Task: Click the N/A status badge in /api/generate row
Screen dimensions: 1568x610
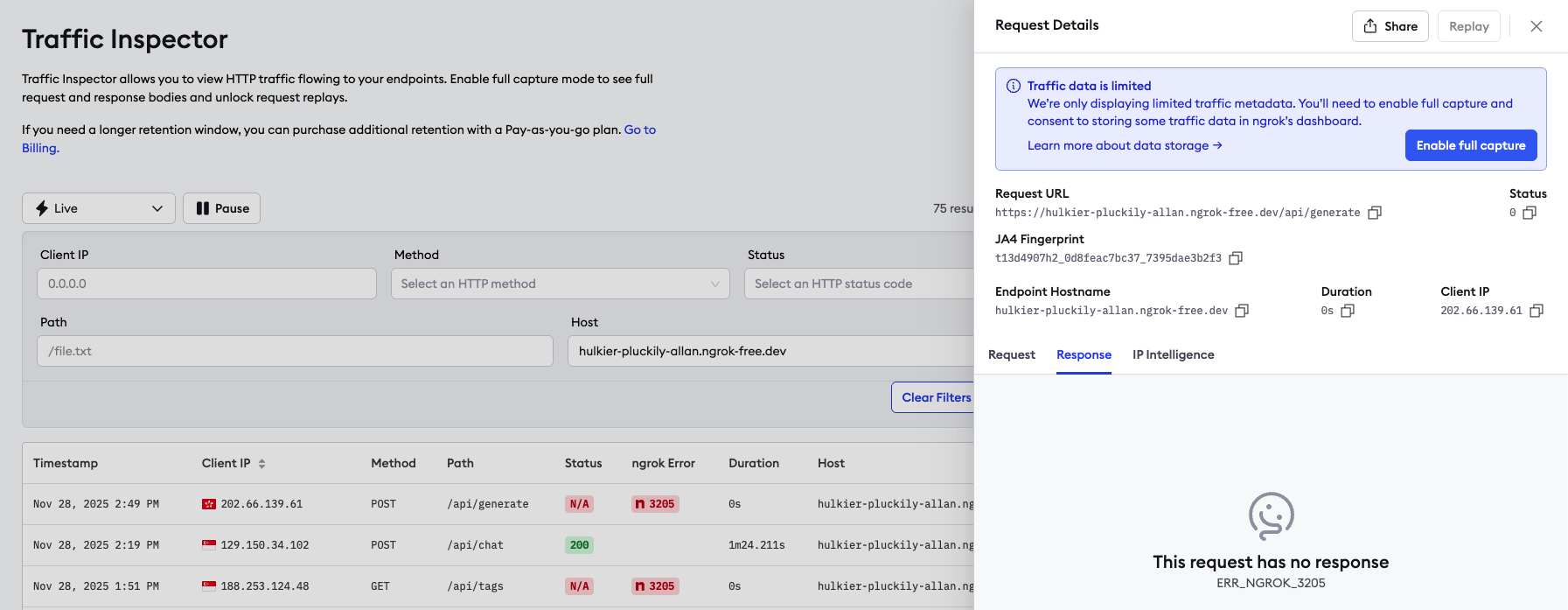Action: (579, 504)
